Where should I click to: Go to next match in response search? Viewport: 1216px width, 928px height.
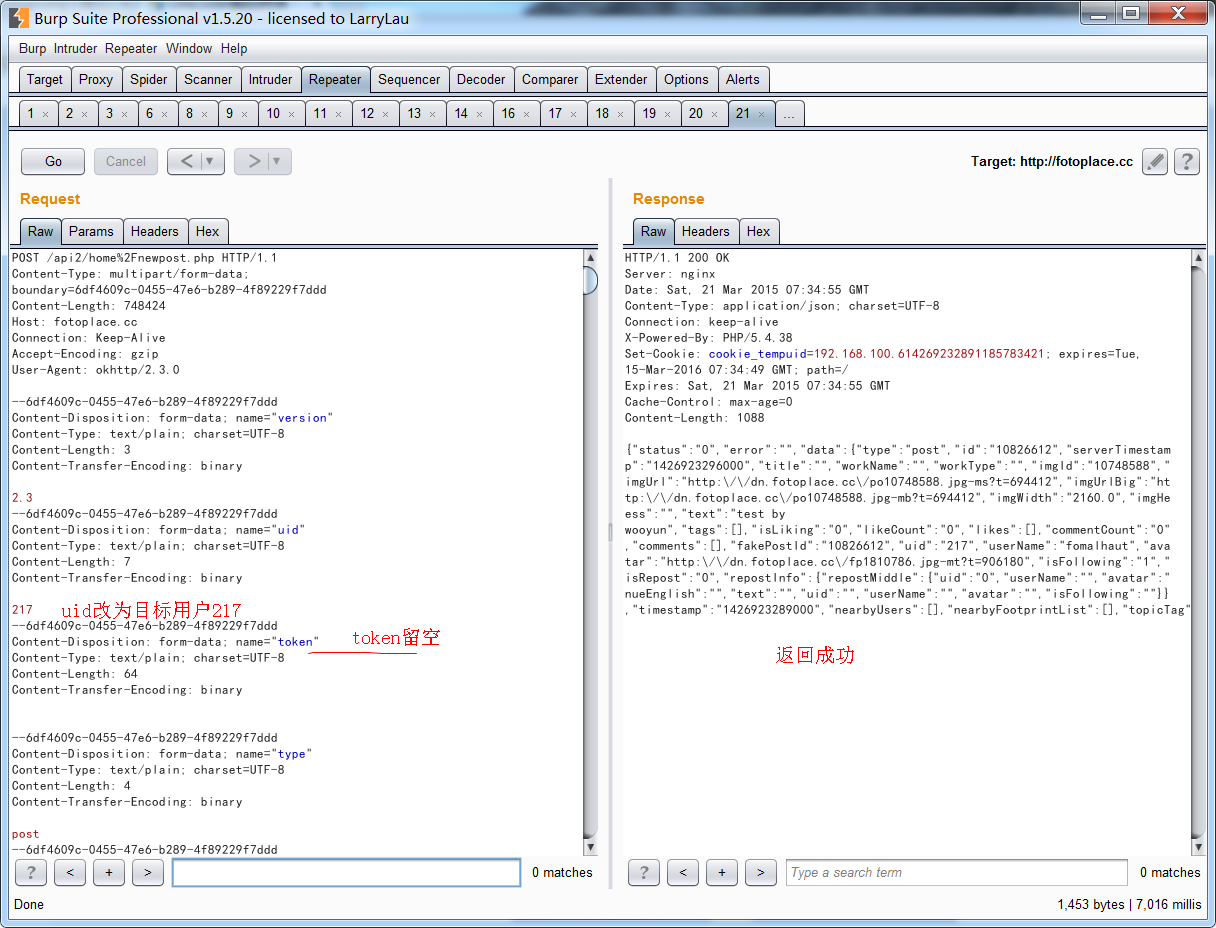click(761, 872)
